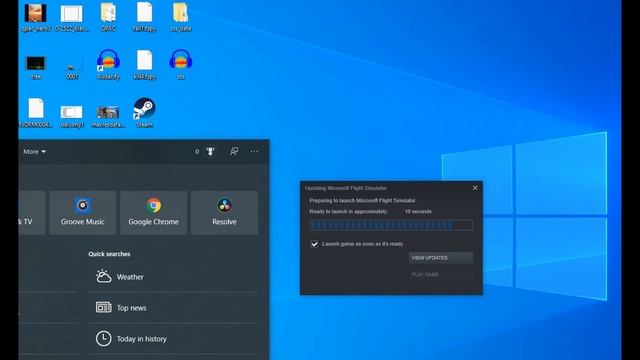Select the NORM0004 file on the desktop
Image resolution: width=640 pixels, height=360 pixels.
36,113
